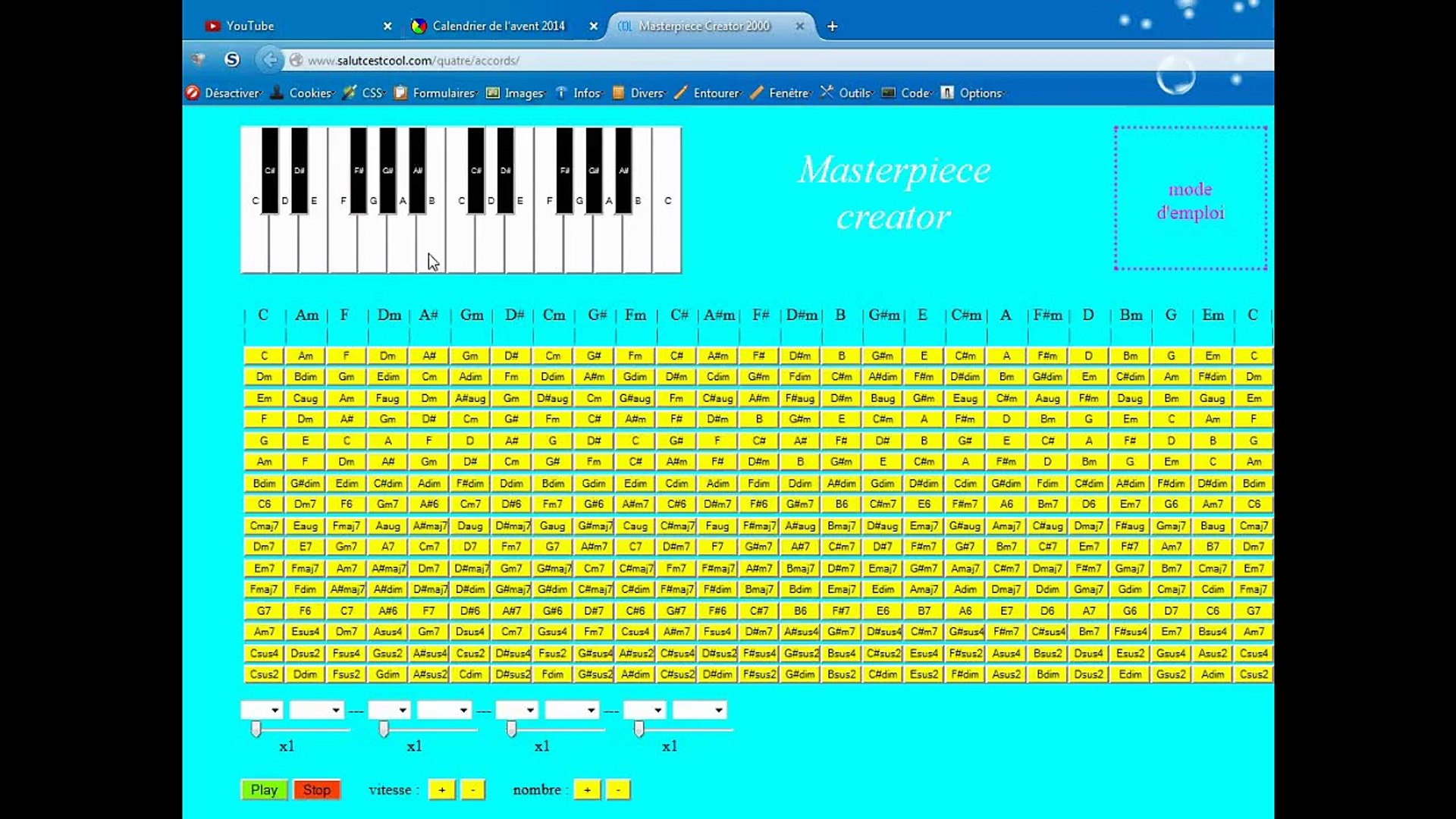Viewport: 1456px width, 819px height.
Task: Click the C6 chord in the first column
Action: point(264,504)
